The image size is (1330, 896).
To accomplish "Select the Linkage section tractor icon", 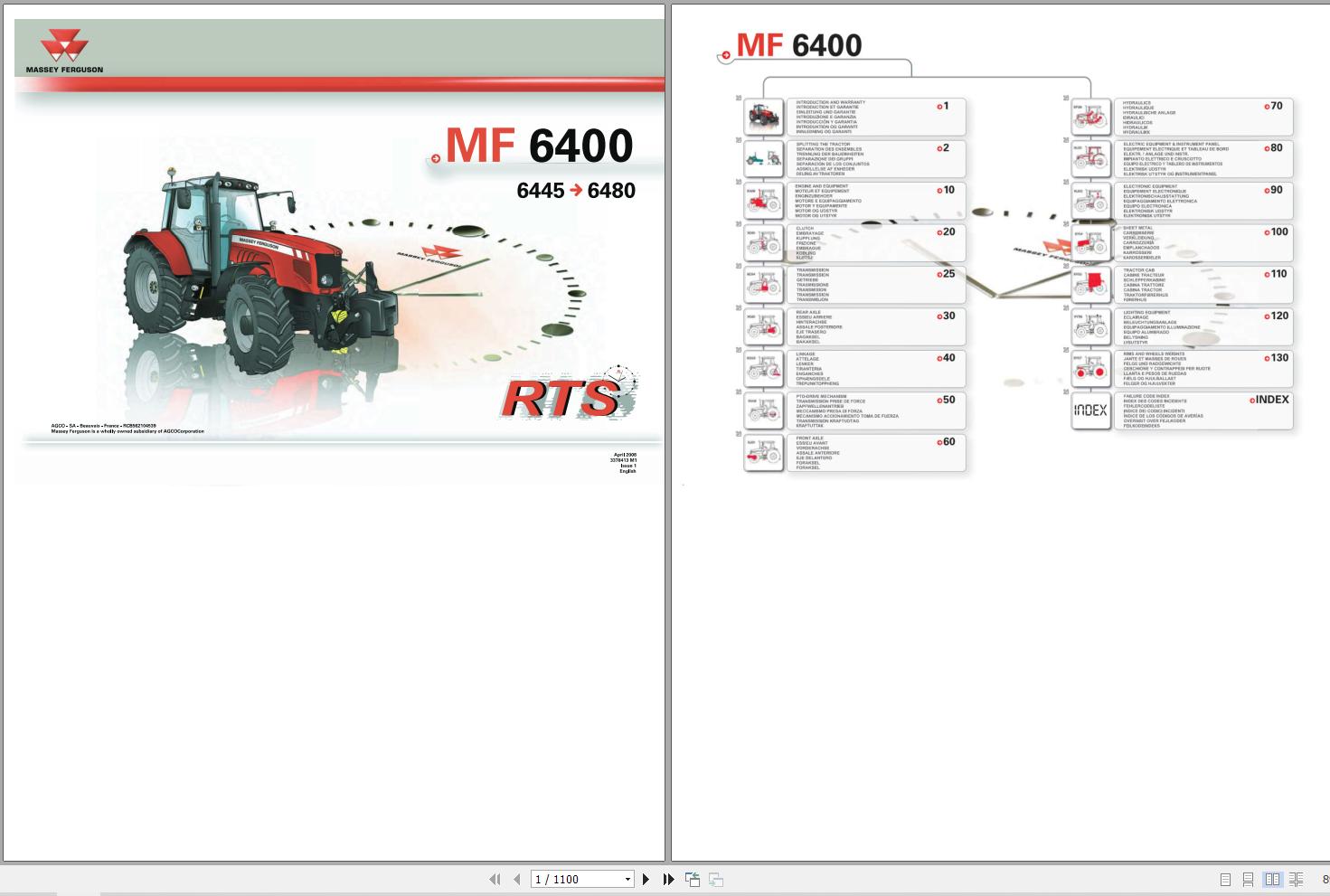I will pos(764,369).
